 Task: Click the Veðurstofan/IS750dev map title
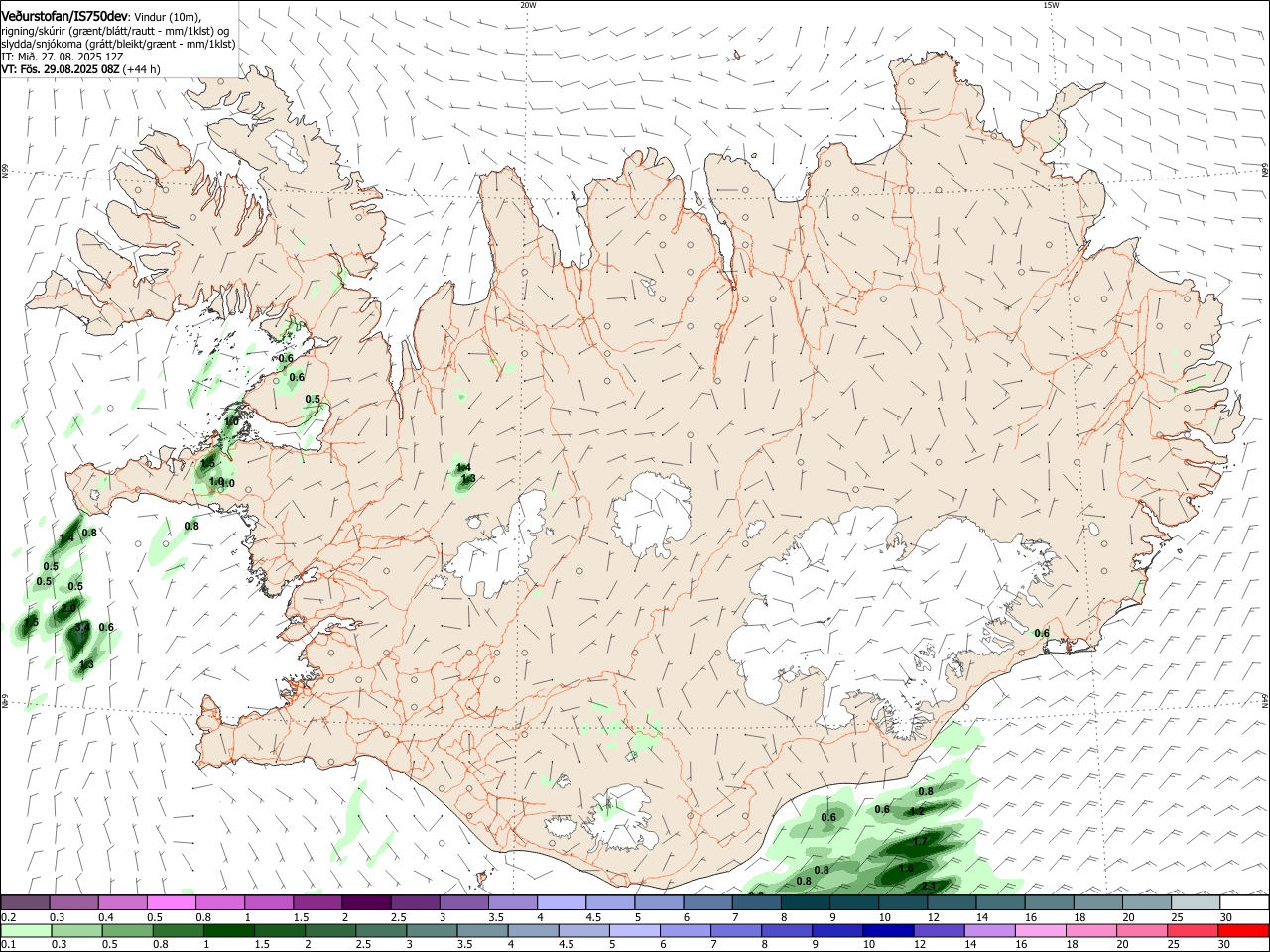point(64,17)
